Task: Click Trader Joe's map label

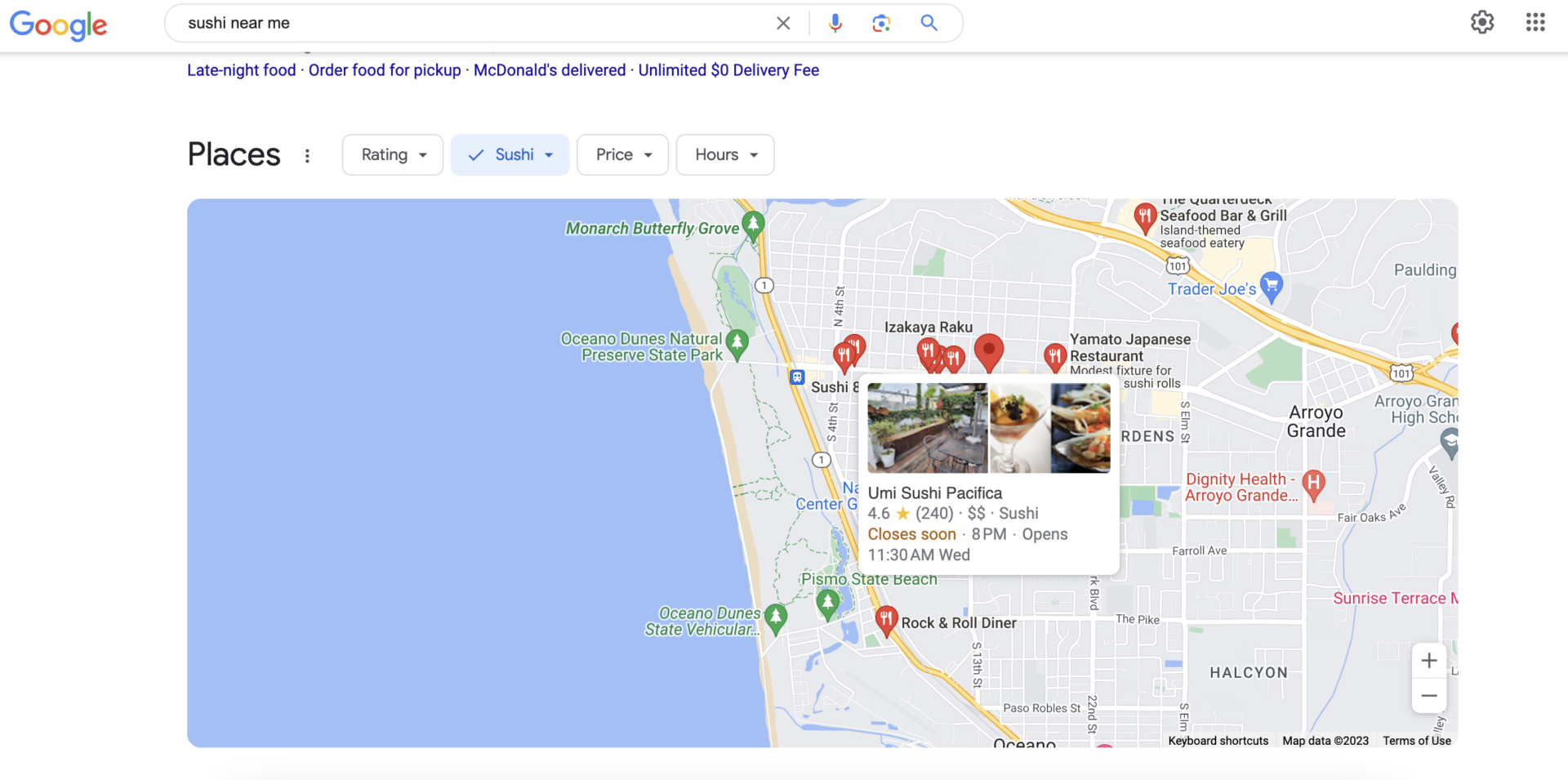Action: (1212, 289)
